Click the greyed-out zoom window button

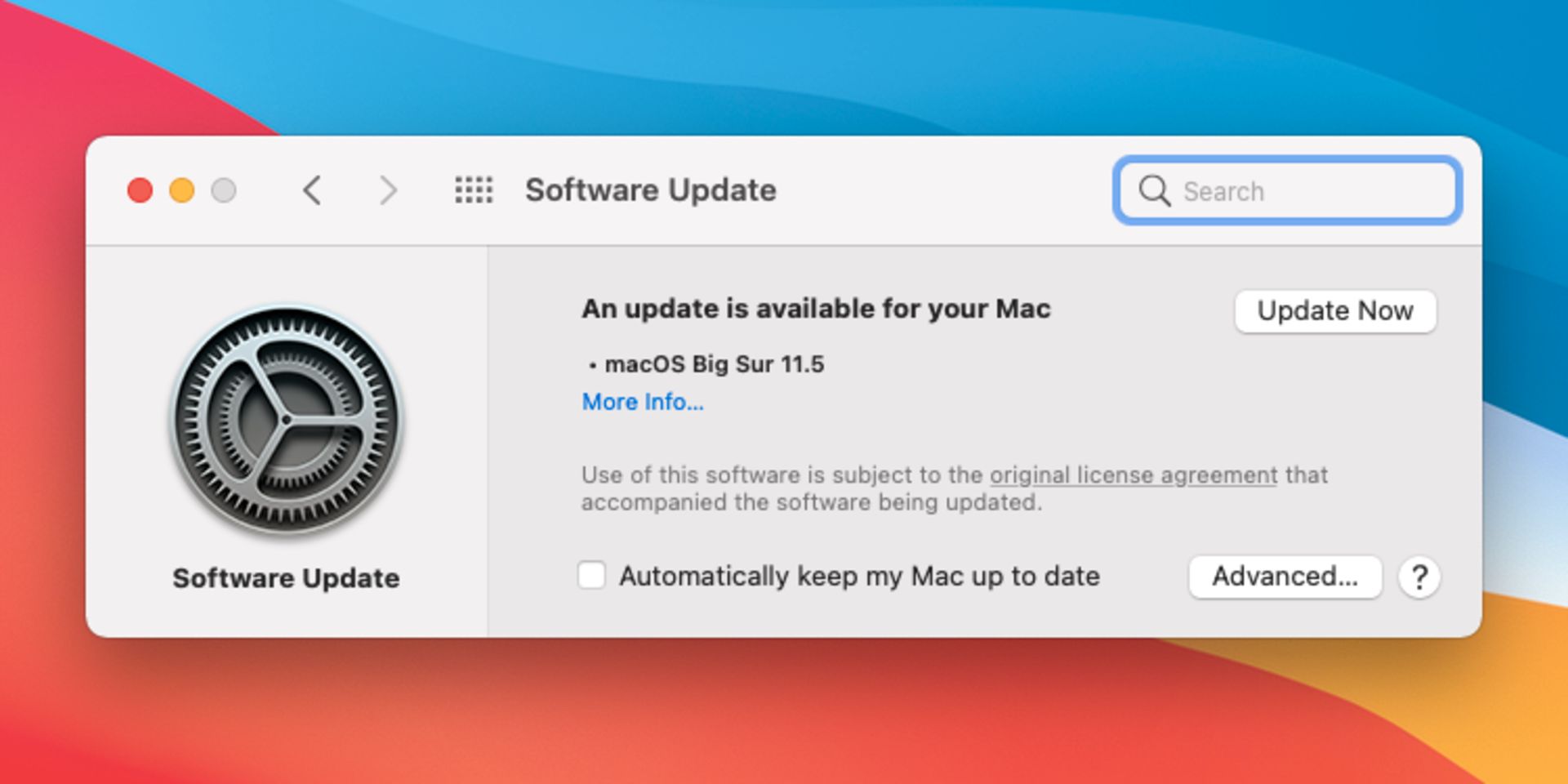click(224, 190)
